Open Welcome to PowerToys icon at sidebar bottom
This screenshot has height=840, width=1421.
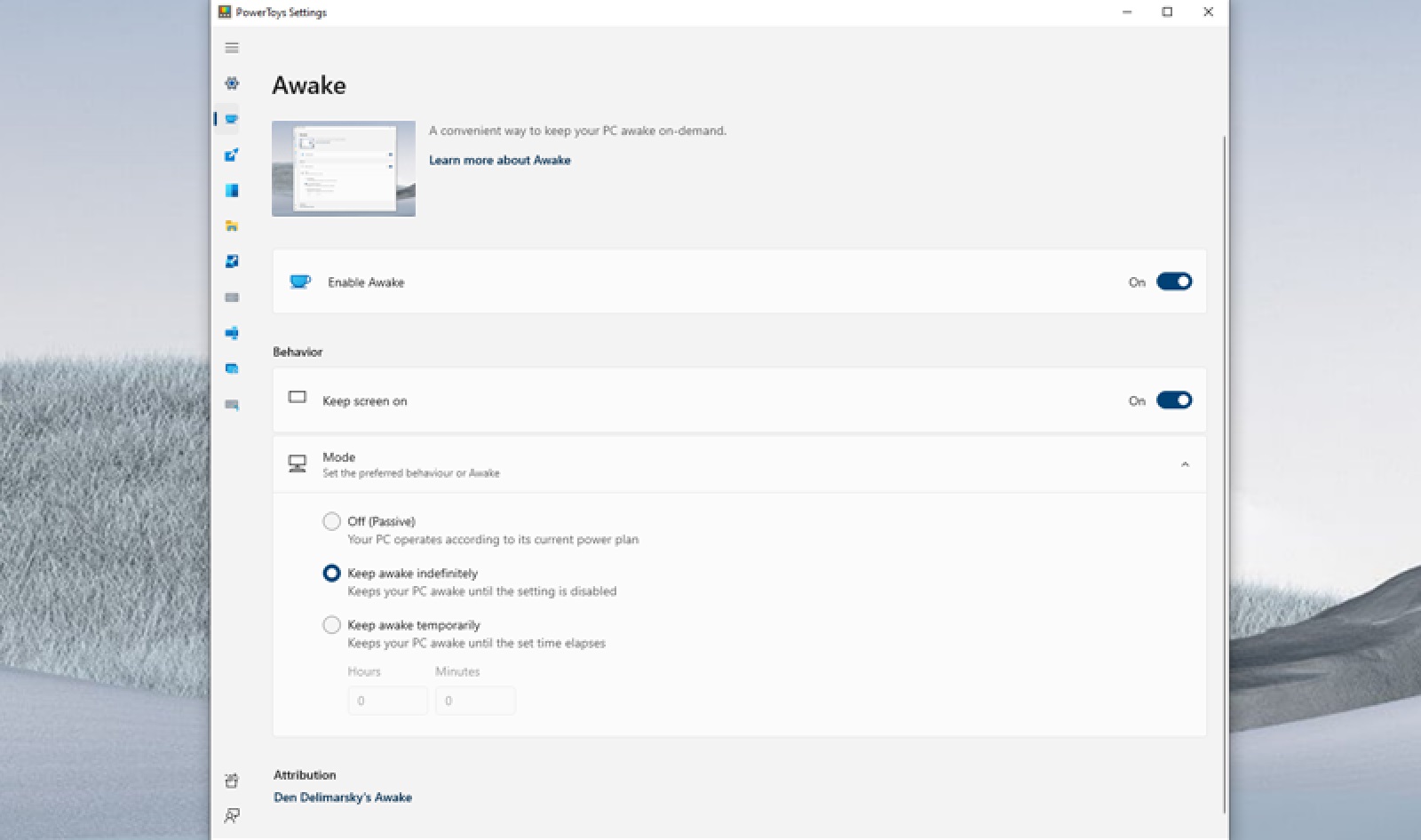[x=232, y=781]
